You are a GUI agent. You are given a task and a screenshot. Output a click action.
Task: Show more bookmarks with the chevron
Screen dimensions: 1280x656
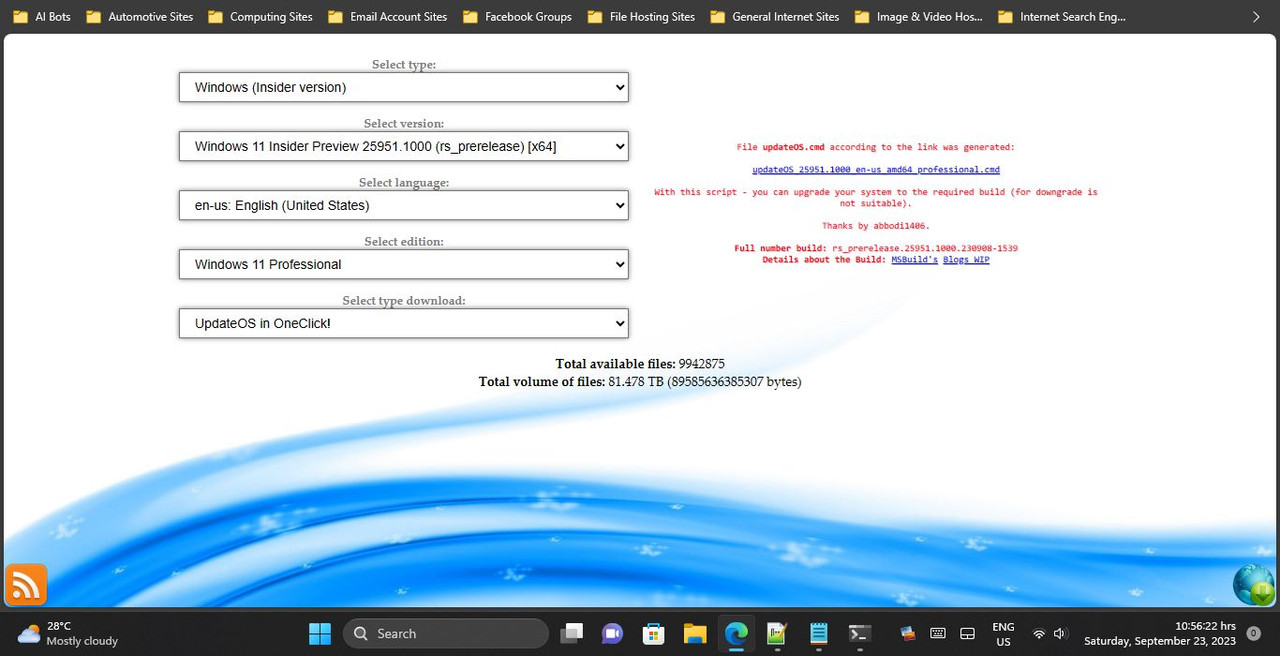pyautogui.click(x=1256, y=16)
